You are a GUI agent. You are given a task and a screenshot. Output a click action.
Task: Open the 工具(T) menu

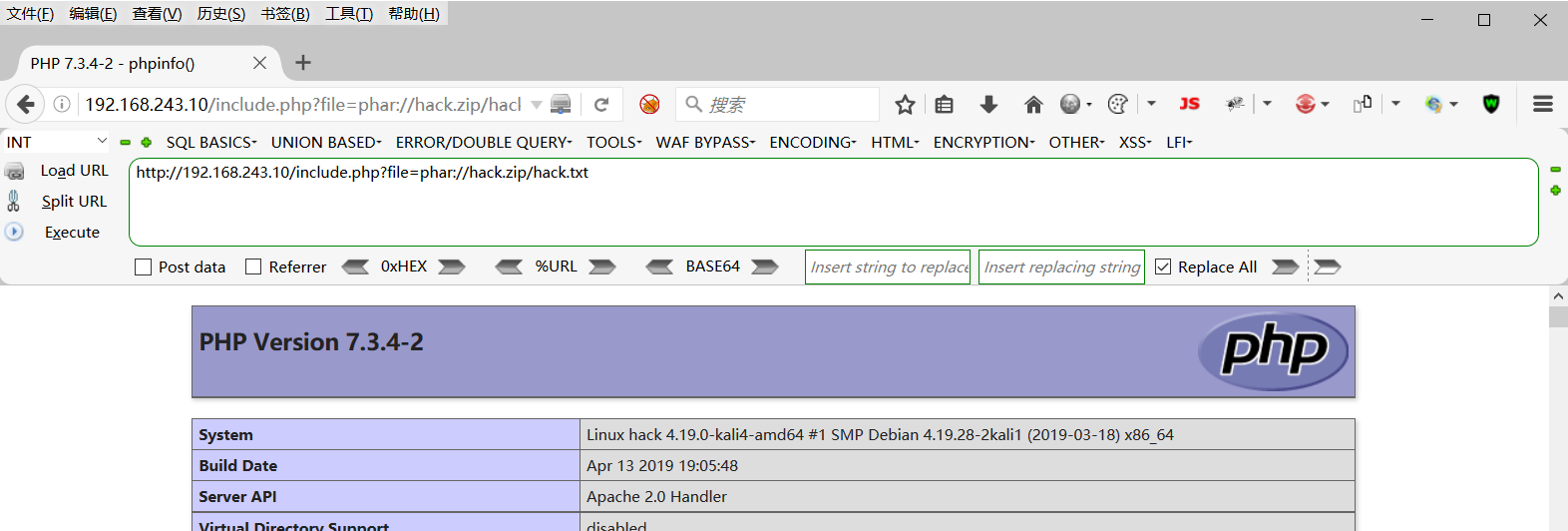click(x=349, y=13)
